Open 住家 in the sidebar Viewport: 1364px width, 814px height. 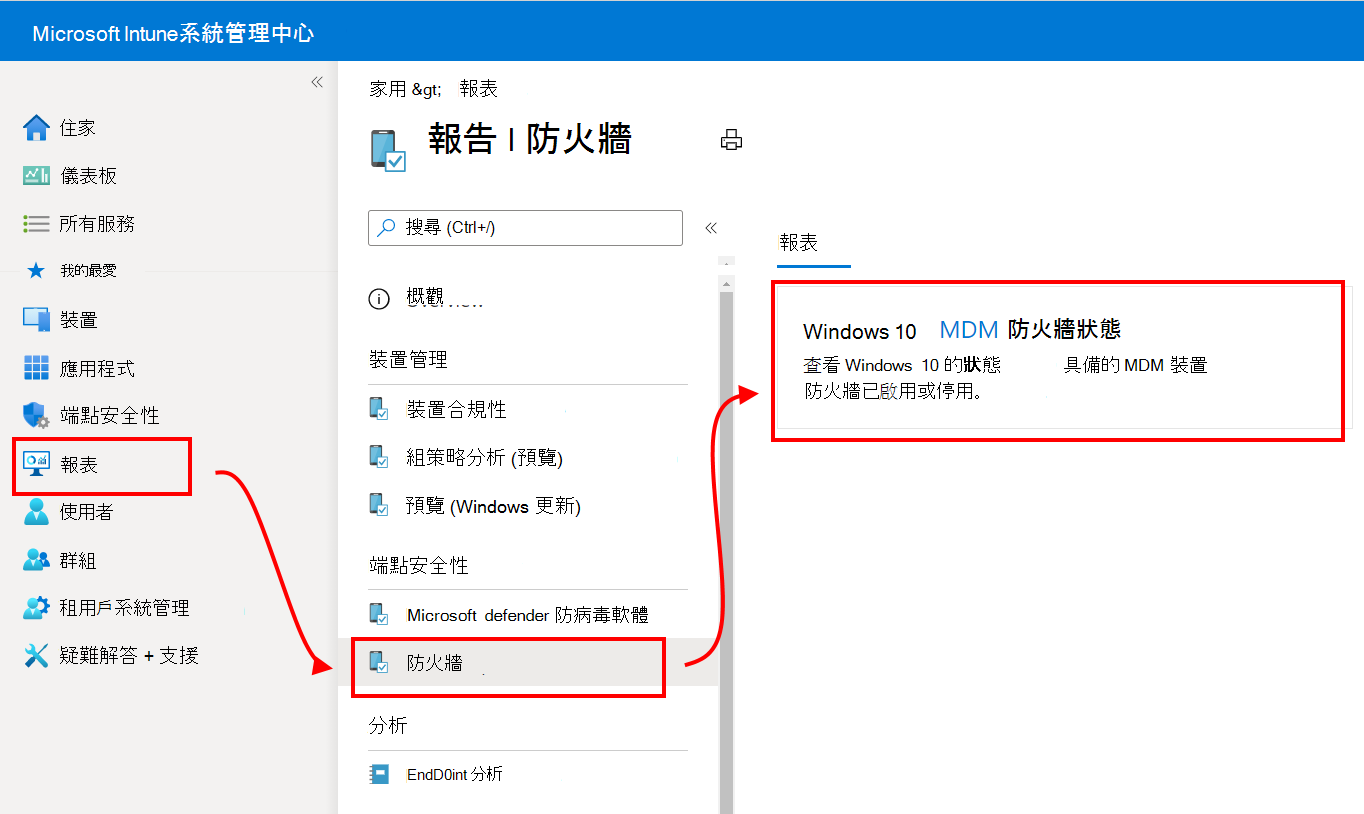tap(78, 128)
